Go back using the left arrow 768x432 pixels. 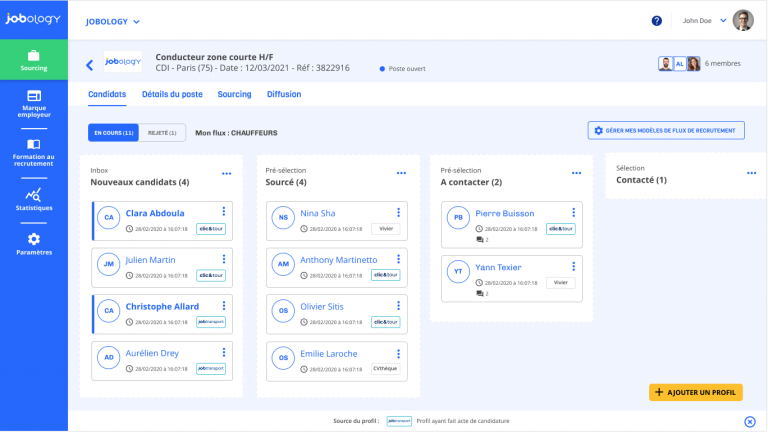click(x=90, y=65)
